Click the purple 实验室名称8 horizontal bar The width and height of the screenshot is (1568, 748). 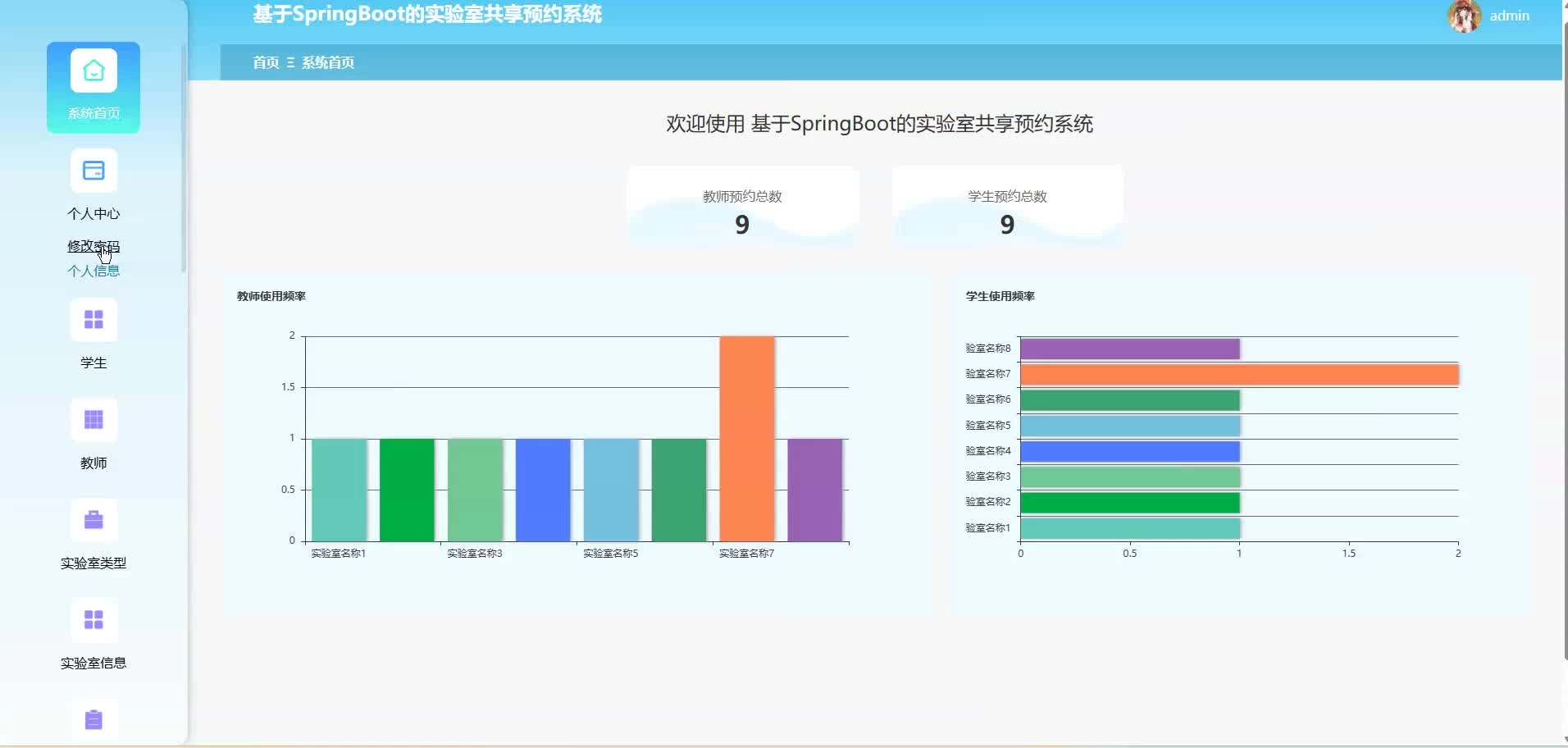(x=1129, y=349)
